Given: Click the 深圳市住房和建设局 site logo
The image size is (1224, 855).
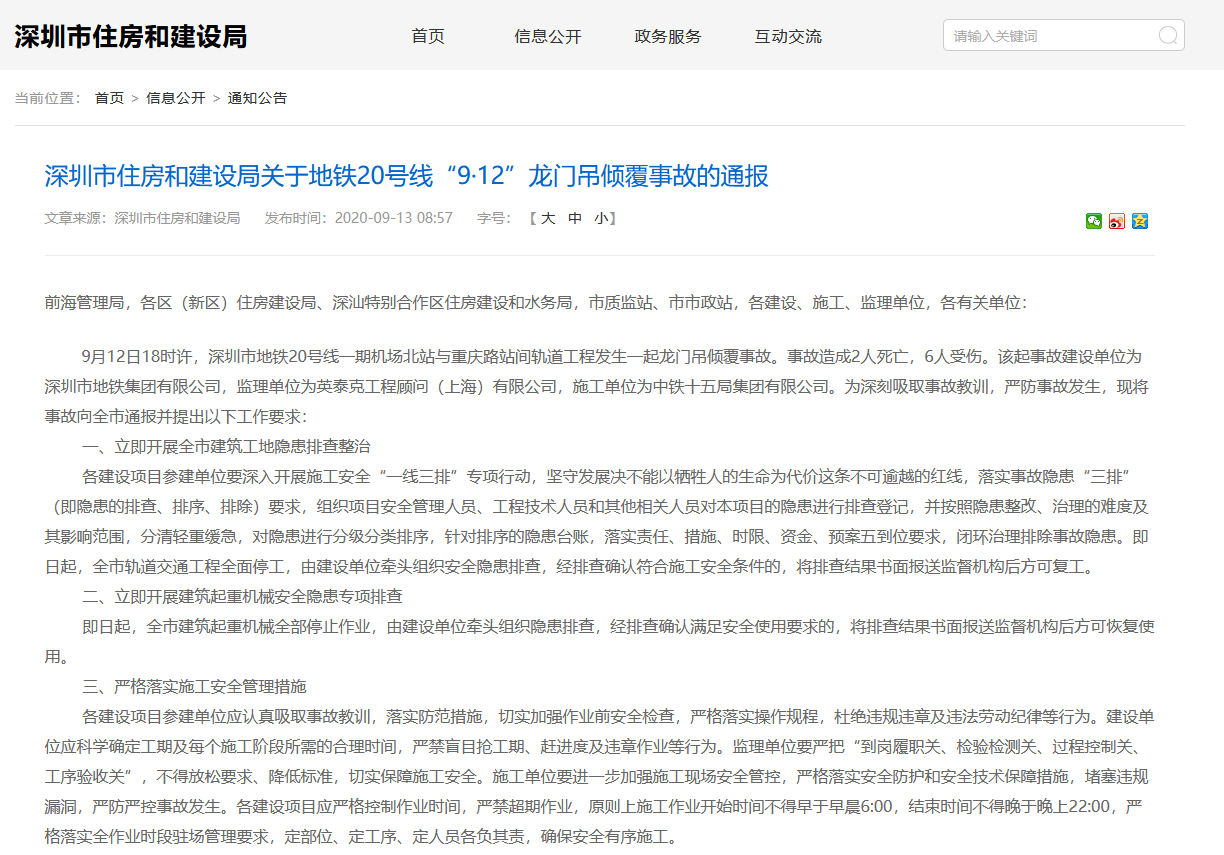Looking at the screenshot, I should pyautogui.click(x=130, y=37).
